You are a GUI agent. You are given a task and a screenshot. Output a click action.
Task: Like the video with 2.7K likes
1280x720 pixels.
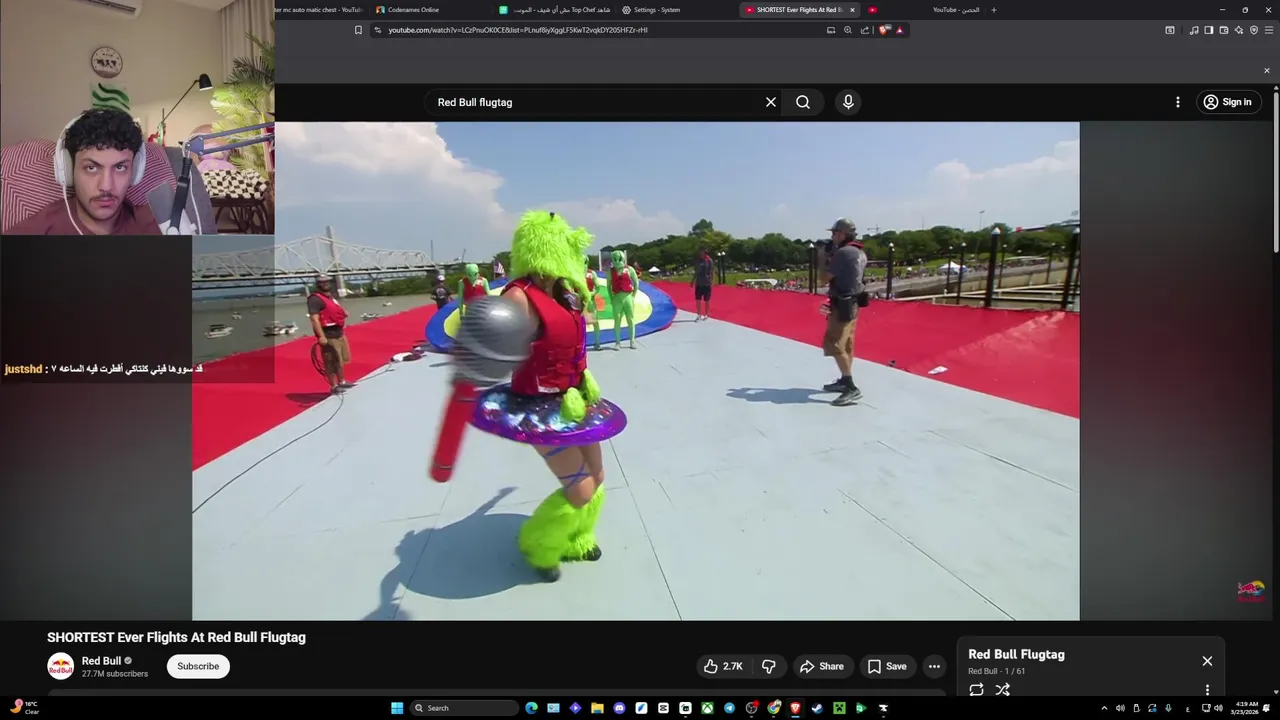coord(722,667)
